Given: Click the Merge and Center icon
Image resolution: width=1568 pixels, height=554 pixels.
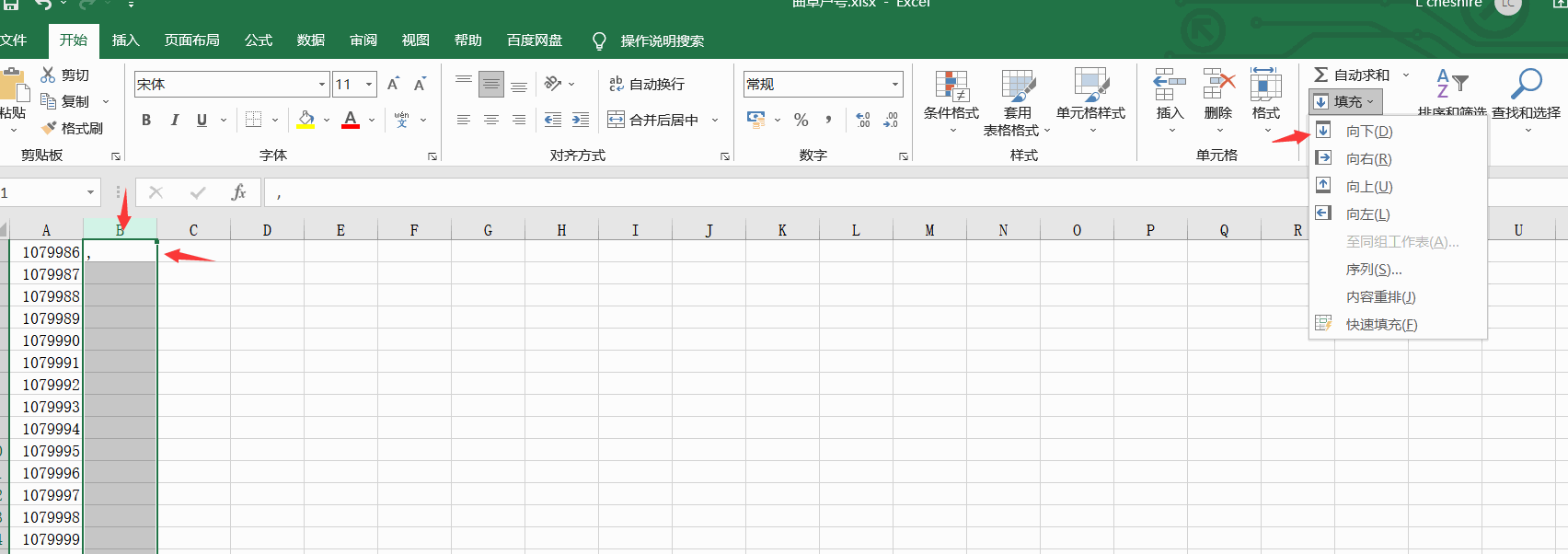Looking at the screenshot, I should [x=616, y=120].
